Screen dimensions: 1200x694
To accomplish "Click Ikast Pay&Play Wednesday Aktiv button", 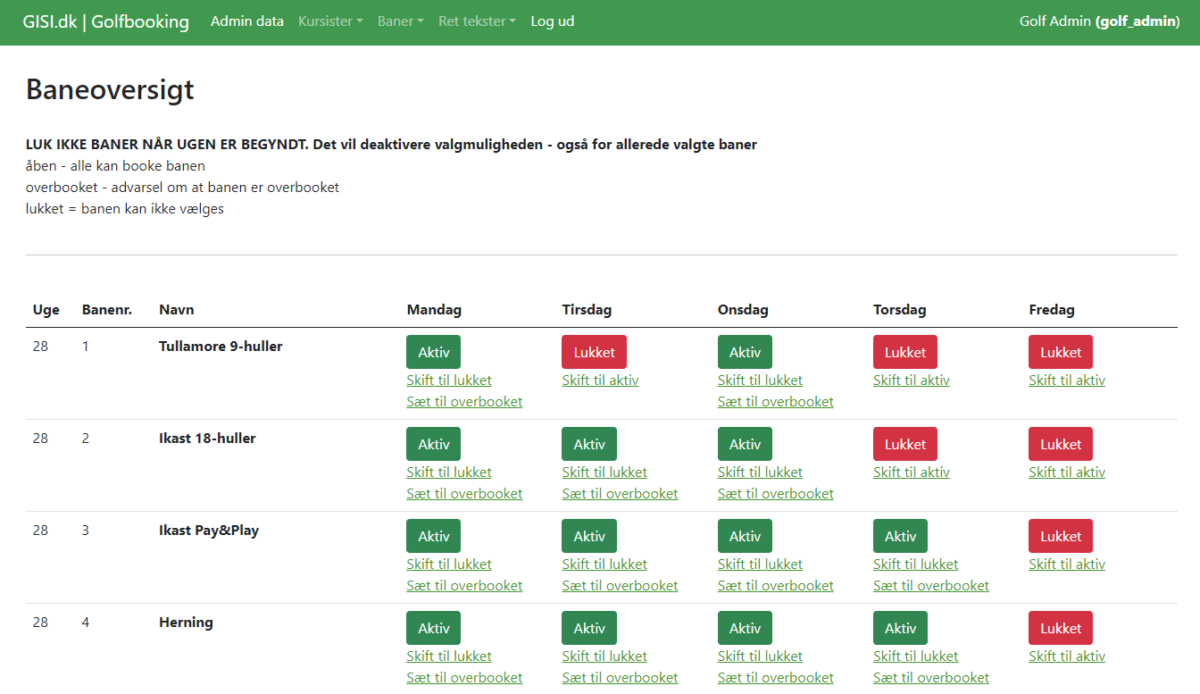I will [745, 536].
